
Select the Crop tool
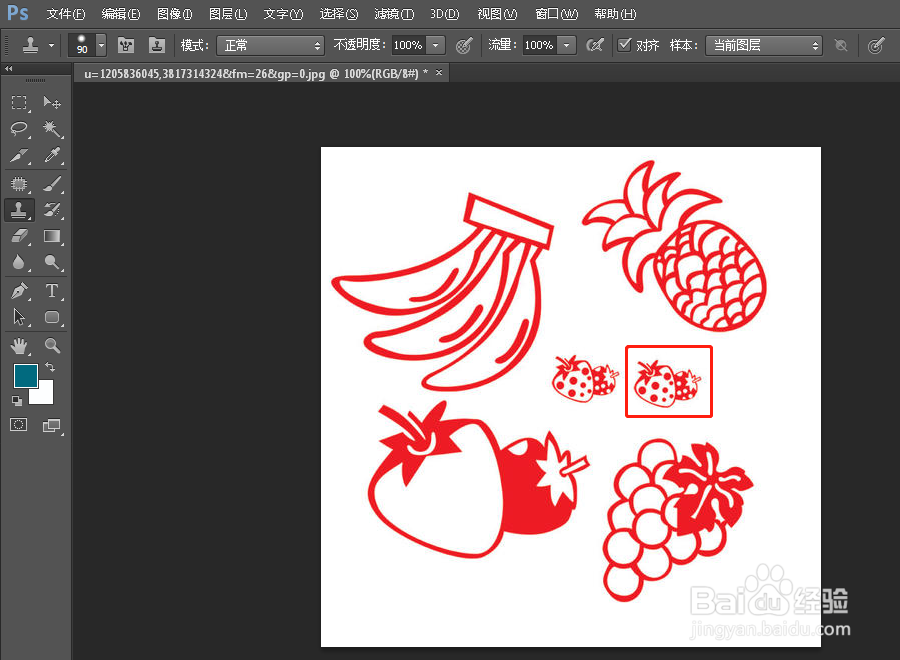click(x=19, y=155)
